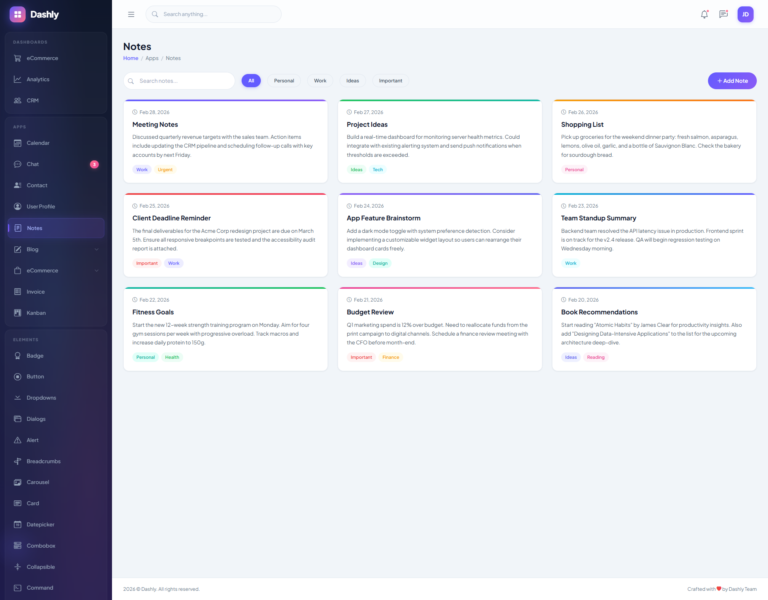768x600 pixels.
Task: Click the Dashly logo icon
Action: tap(18, 14)
